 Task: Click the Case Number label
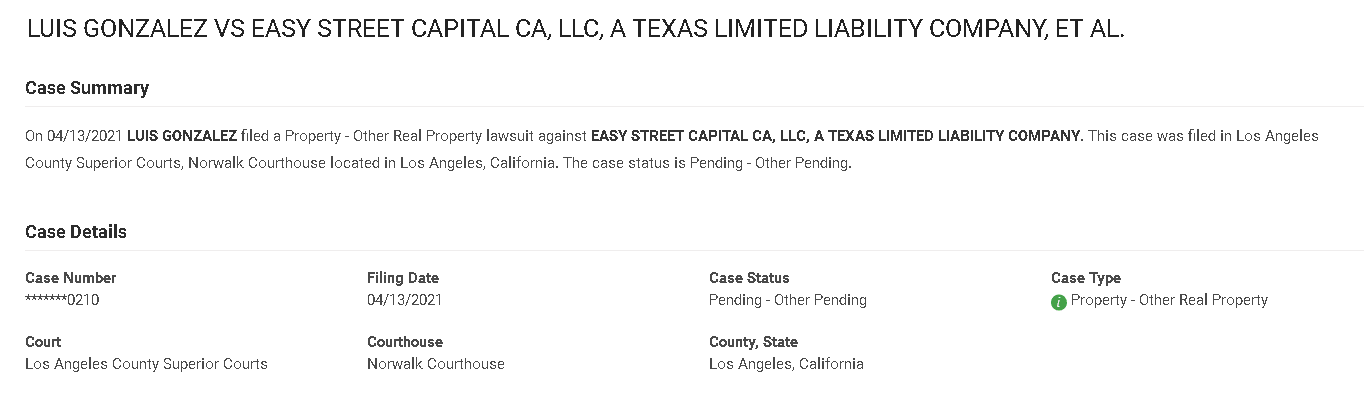click(71, 278)
